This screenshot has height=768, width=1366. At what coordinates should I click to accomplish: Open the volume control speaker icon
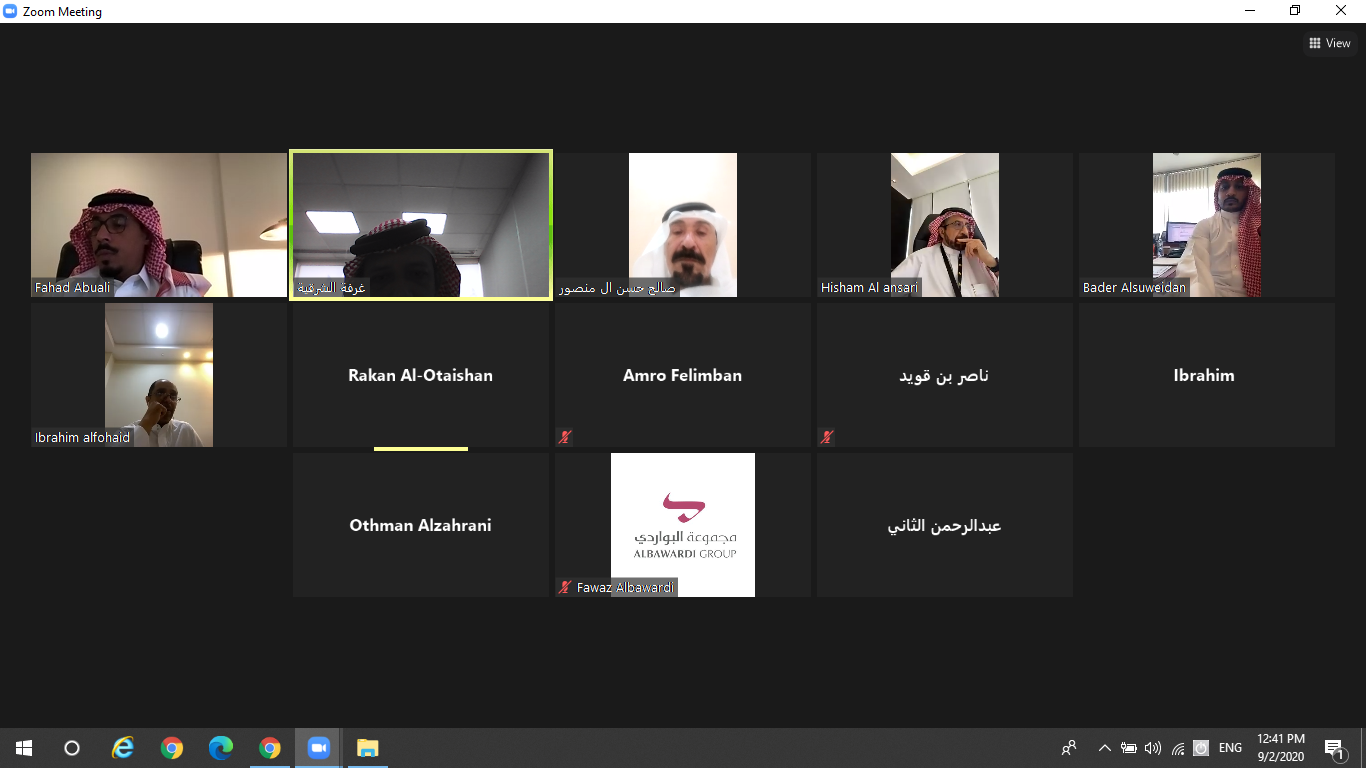click(1153, 748)
